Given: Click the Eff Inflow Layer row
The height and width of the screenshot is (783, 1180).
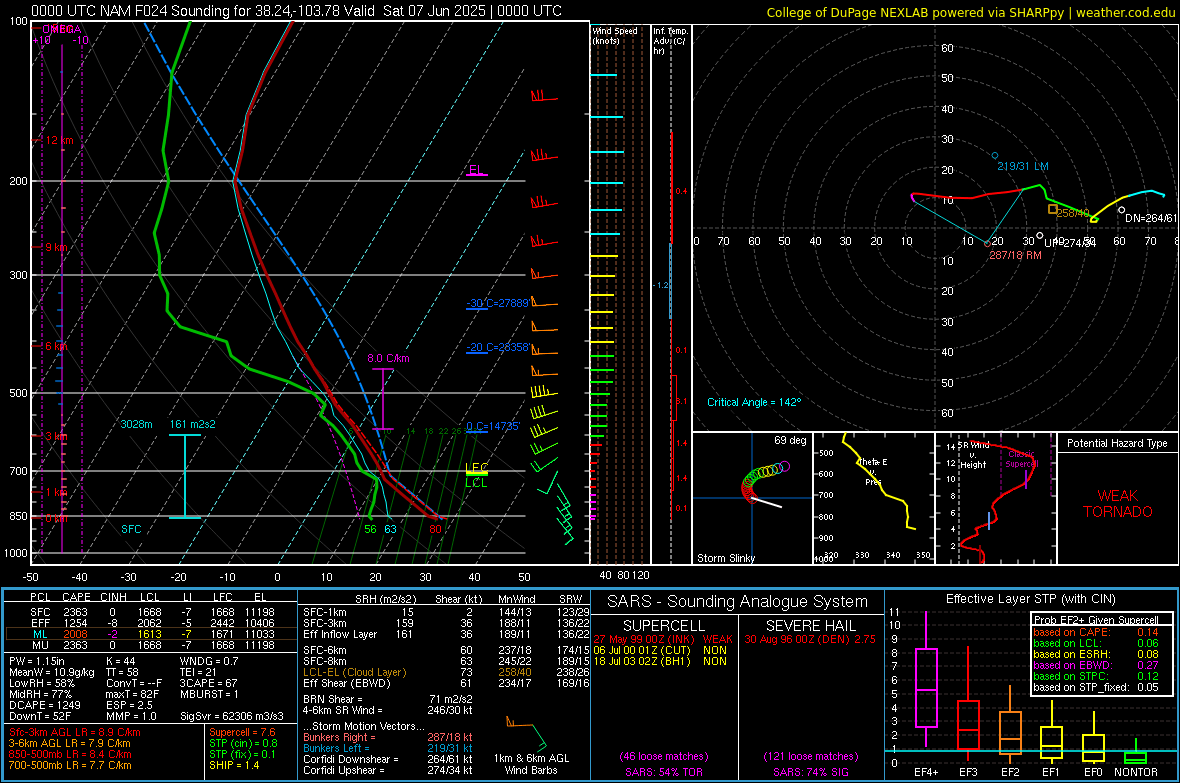Looking at the screenshot, I should point(446,634).
